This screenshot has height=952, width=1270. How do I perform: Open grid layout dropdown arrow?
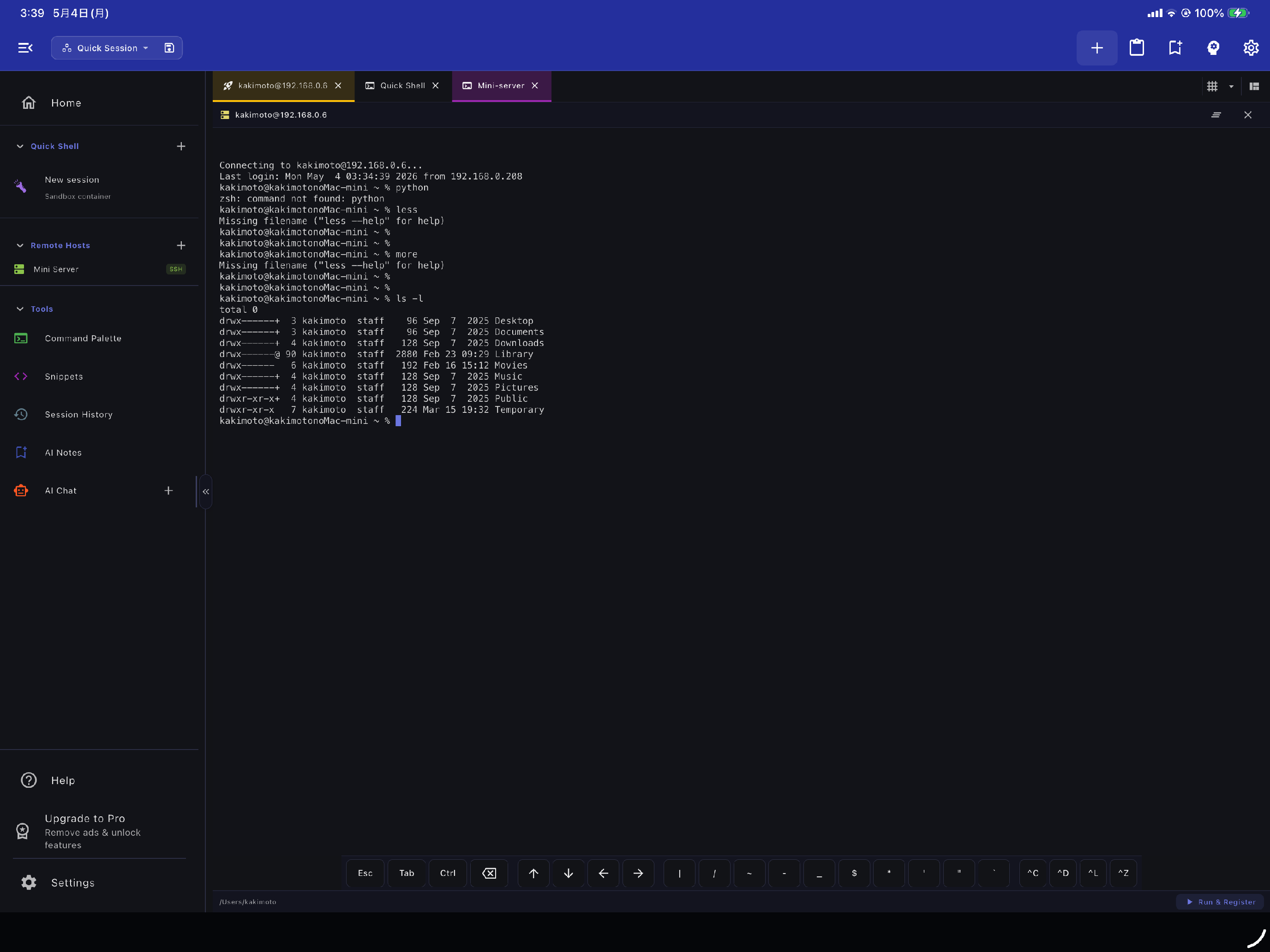click(x=1231, y=87)
